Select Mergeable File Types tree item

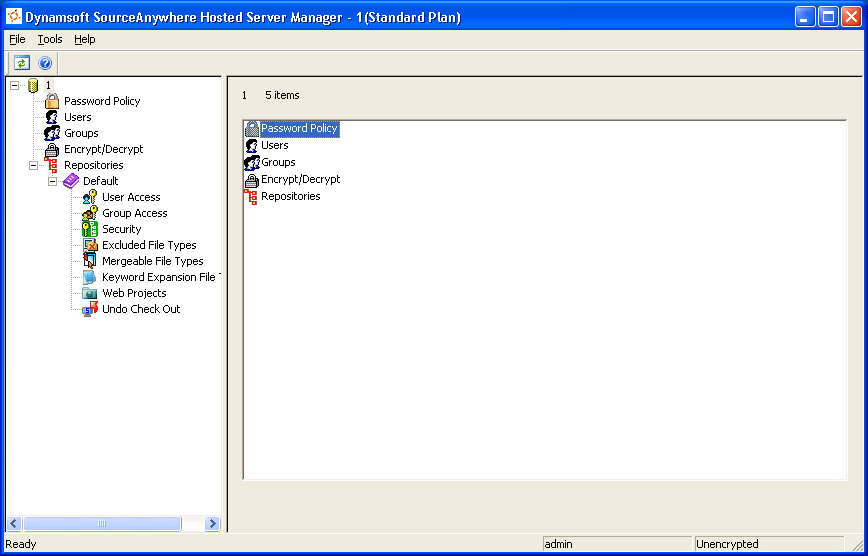[152, 261]
